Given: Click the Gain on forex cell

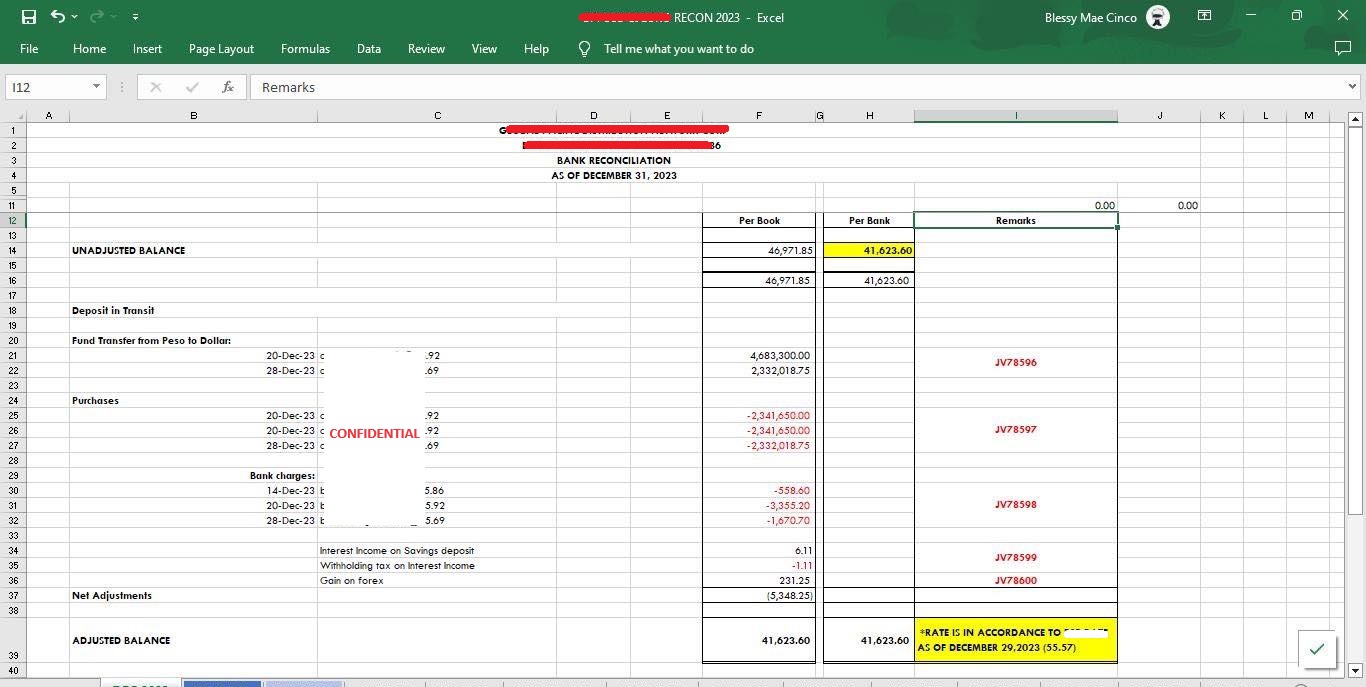Looking at the screenshot, I should tap(437, 580).
